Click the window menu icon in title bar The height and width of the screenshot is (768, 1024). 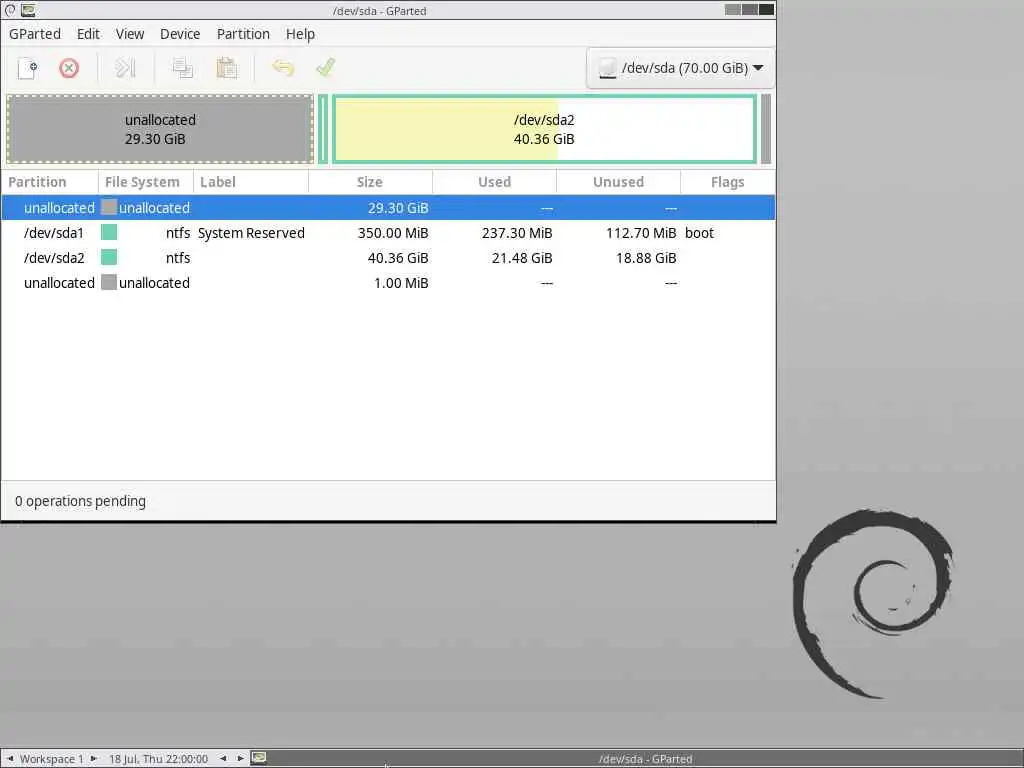click(x=10, y=10)
